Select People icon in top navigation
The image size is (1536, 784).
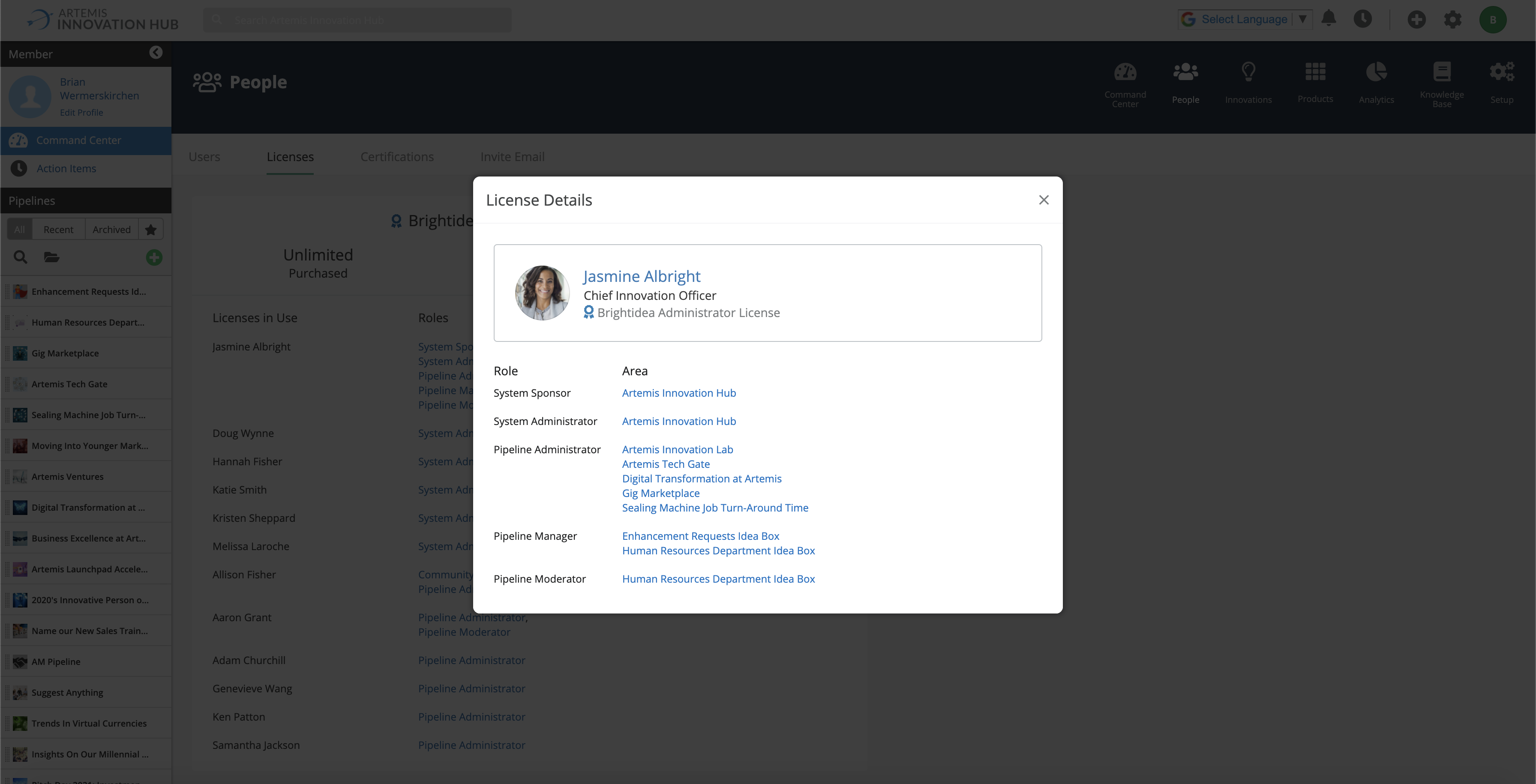pyautogui.click(x=1185, y=84)
